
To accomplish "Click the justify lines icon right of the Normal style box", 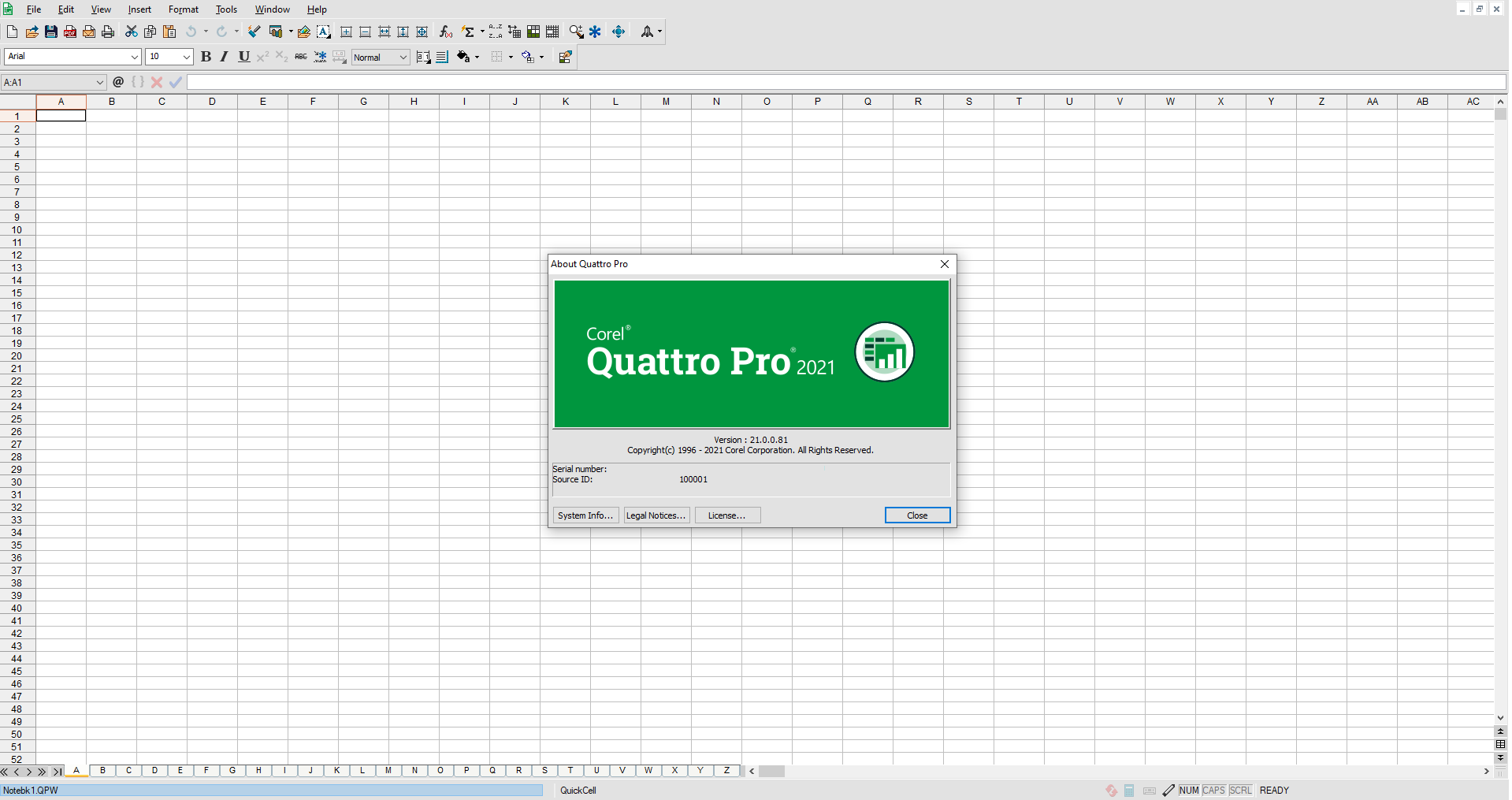I will 442,57.
